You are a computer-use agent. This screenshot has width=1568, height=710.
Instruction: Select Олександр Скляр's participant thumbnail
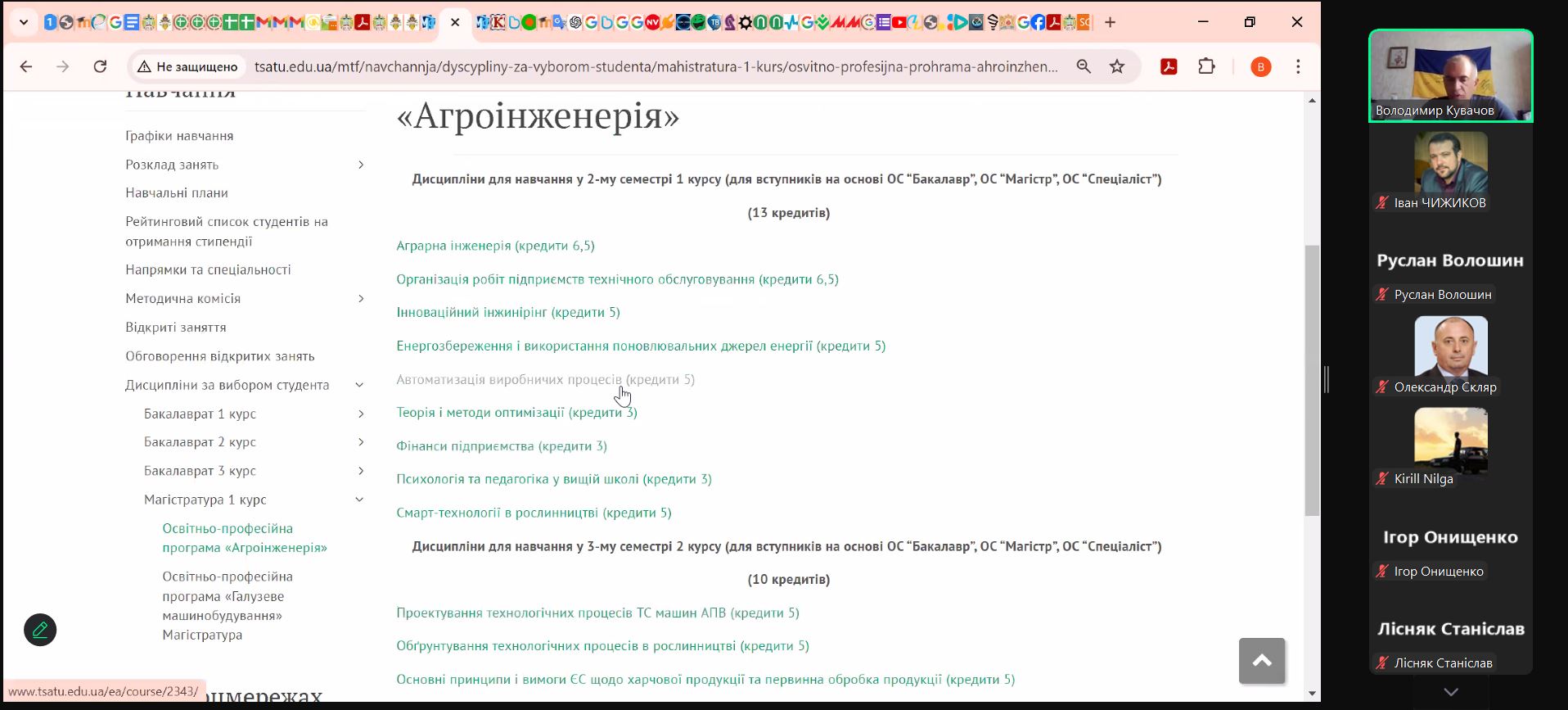click(1451, 355)
